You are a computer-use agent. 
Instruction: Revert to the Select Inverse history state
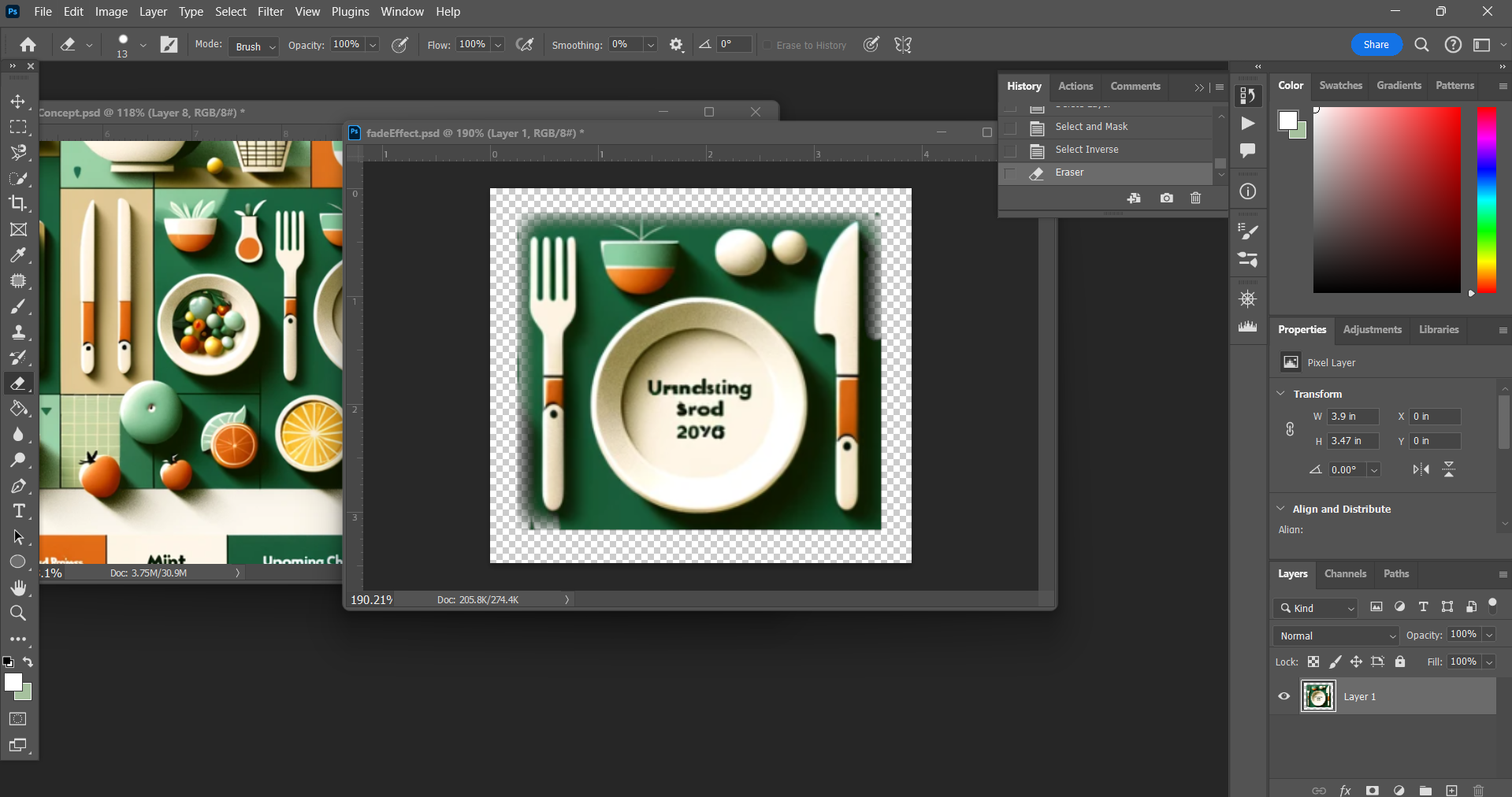click(x=1086, y=150)
